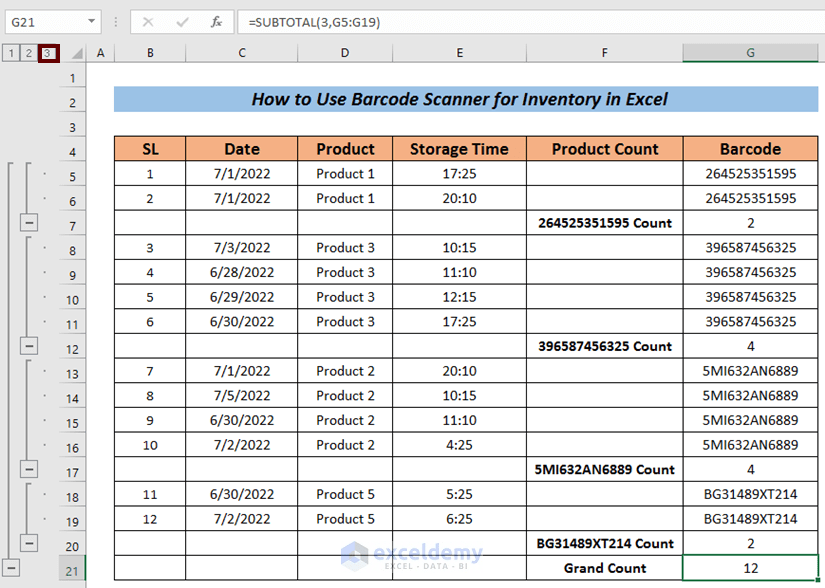Viewport: 825px width, 588px height.
Task: Click the '396587456325 Count' cell
Action: [605, 346]
